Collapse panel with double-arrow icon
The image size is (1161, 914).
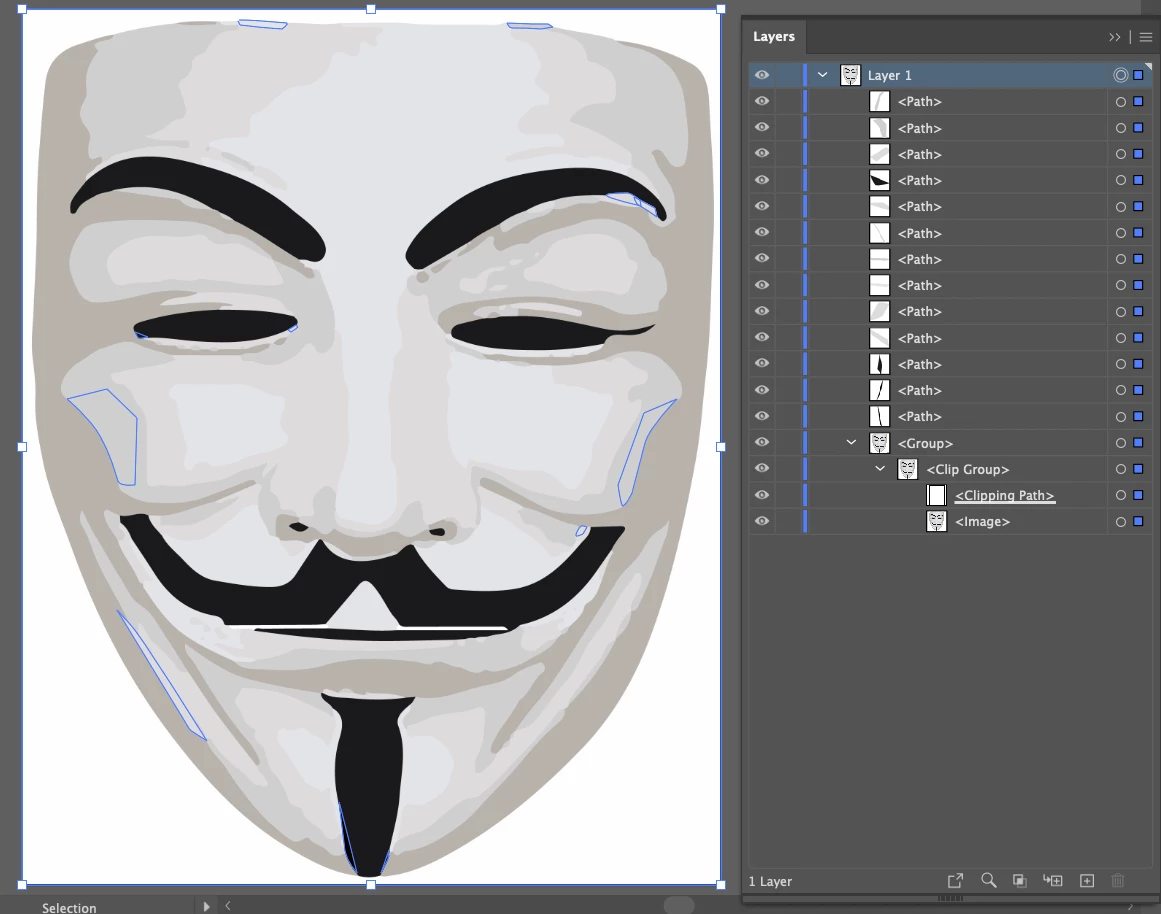point(1114,37)
